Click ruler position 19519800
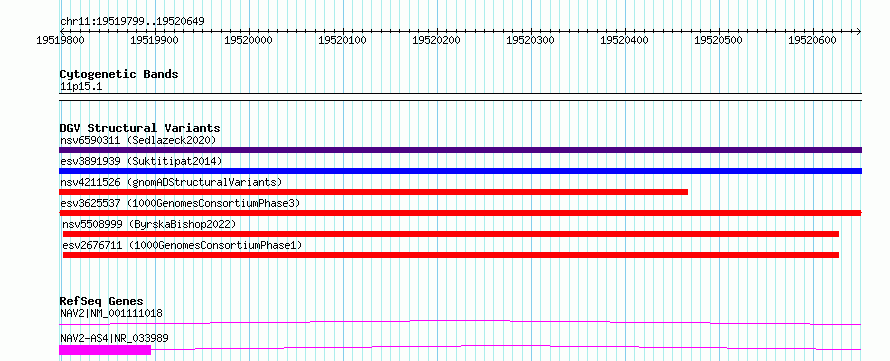Viewport: 890px width, 361px height. point(60,40)
